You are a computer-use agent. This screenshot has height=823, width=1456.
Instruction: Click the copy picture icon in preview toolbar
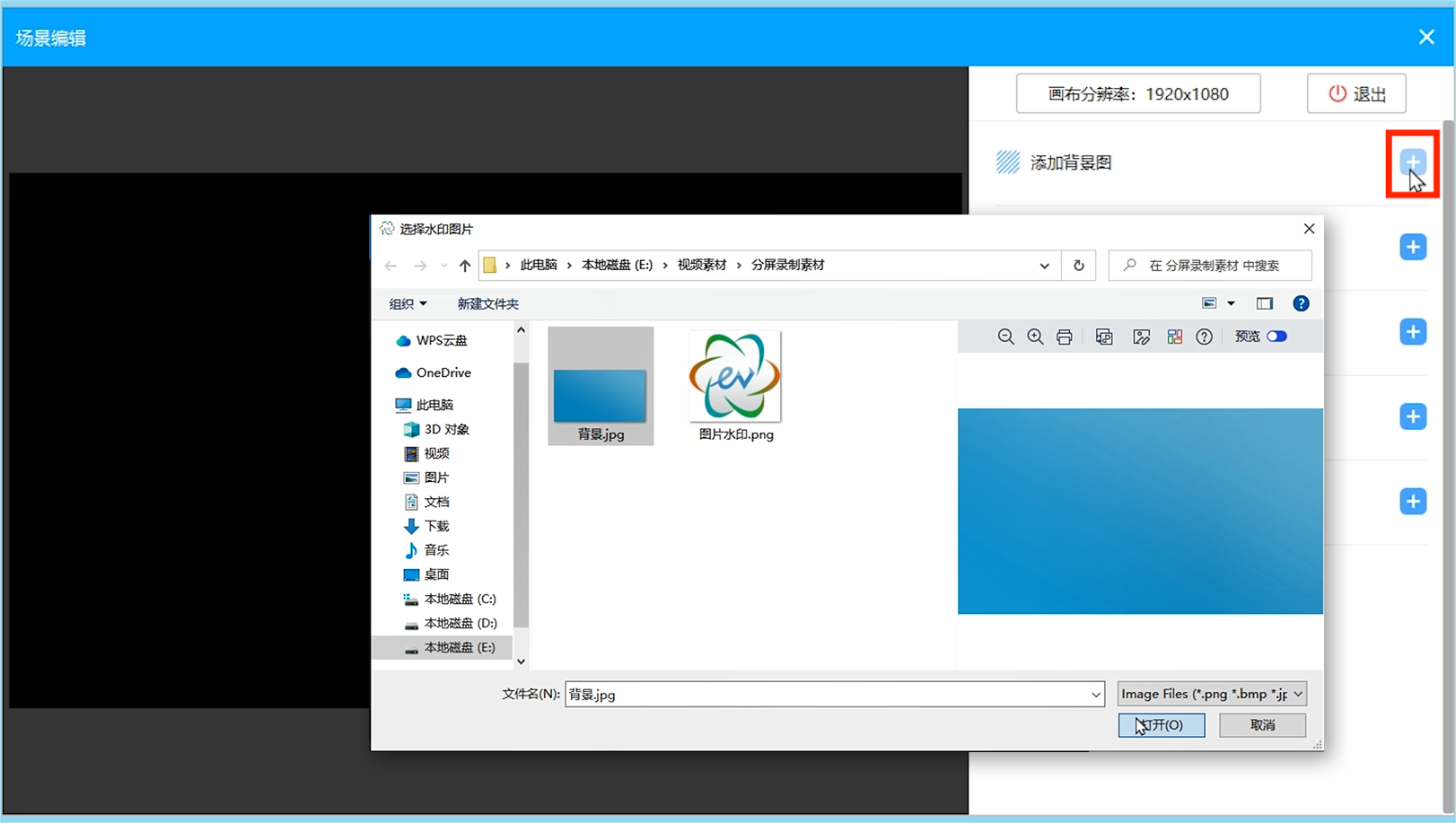click(1103, 337)
